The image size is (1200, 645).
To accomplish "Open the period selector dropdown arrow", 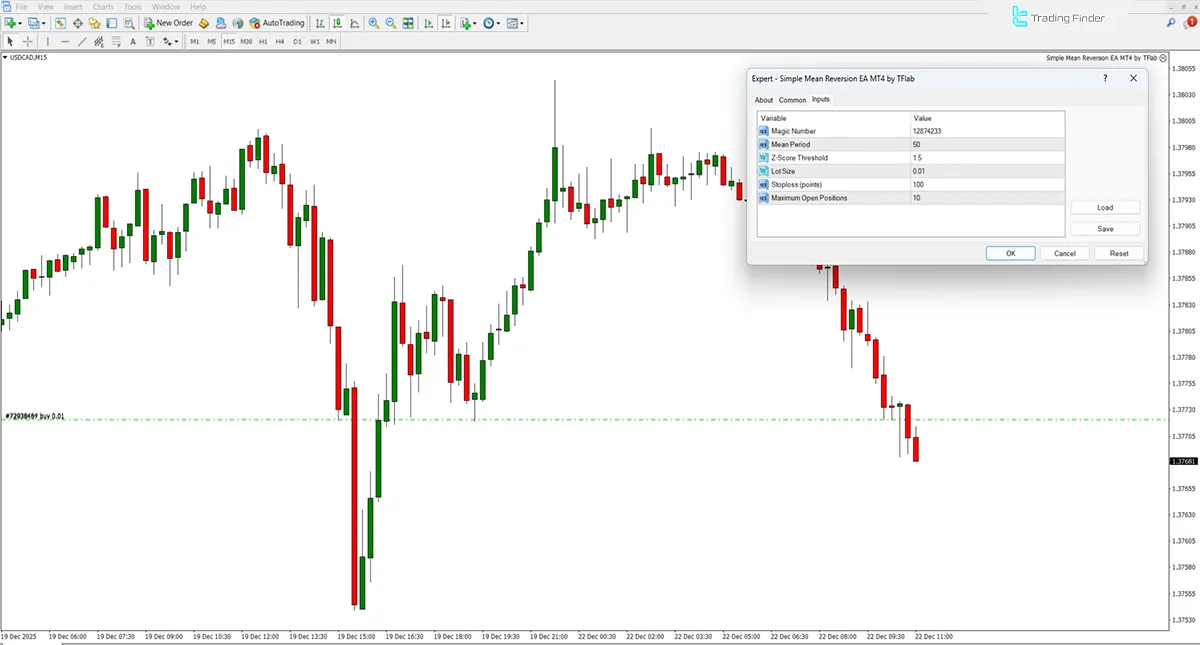I will click(x=500, y=22).
